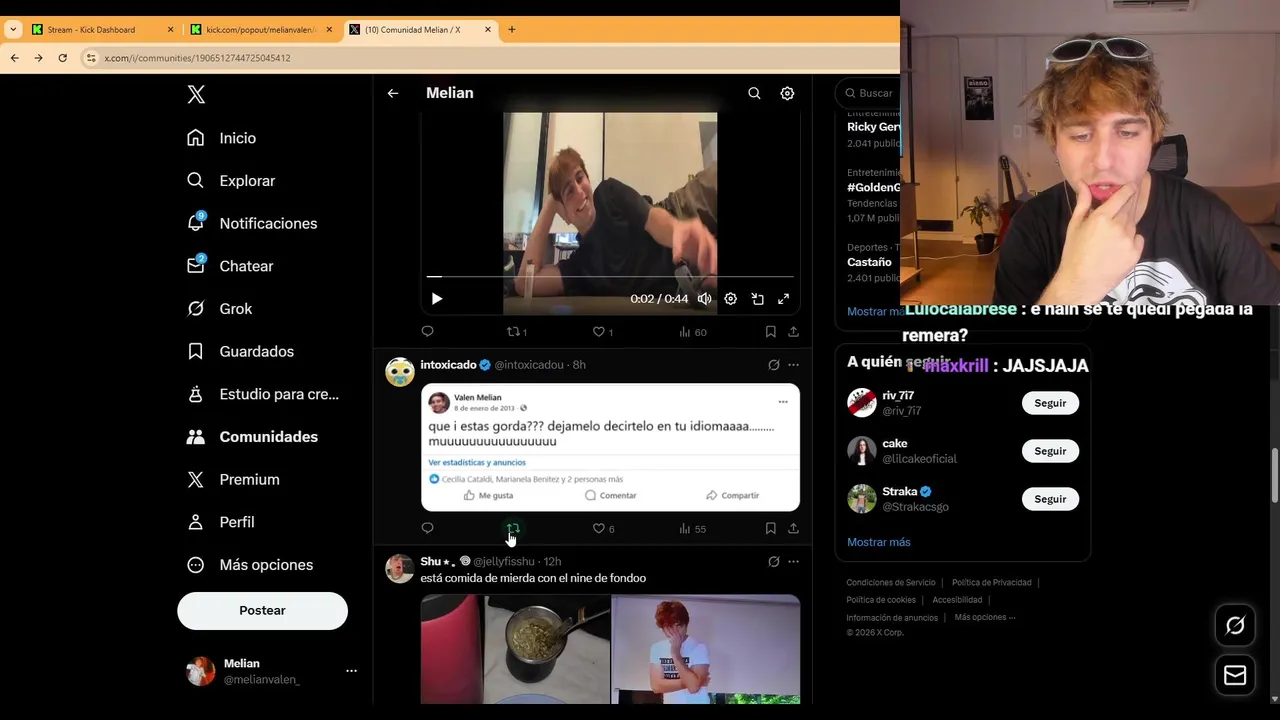Mute the video volume
Image resolution: width=1280 pixels, height=720 pixels.
click(704, 299)
